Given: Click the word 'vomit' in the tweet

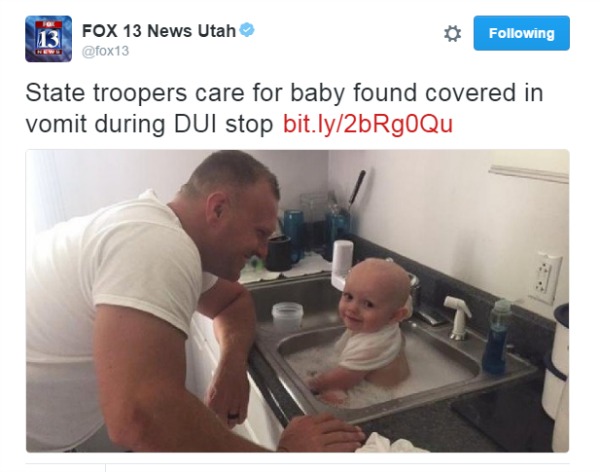Looking at the screenshot, I should coord(57,124).
